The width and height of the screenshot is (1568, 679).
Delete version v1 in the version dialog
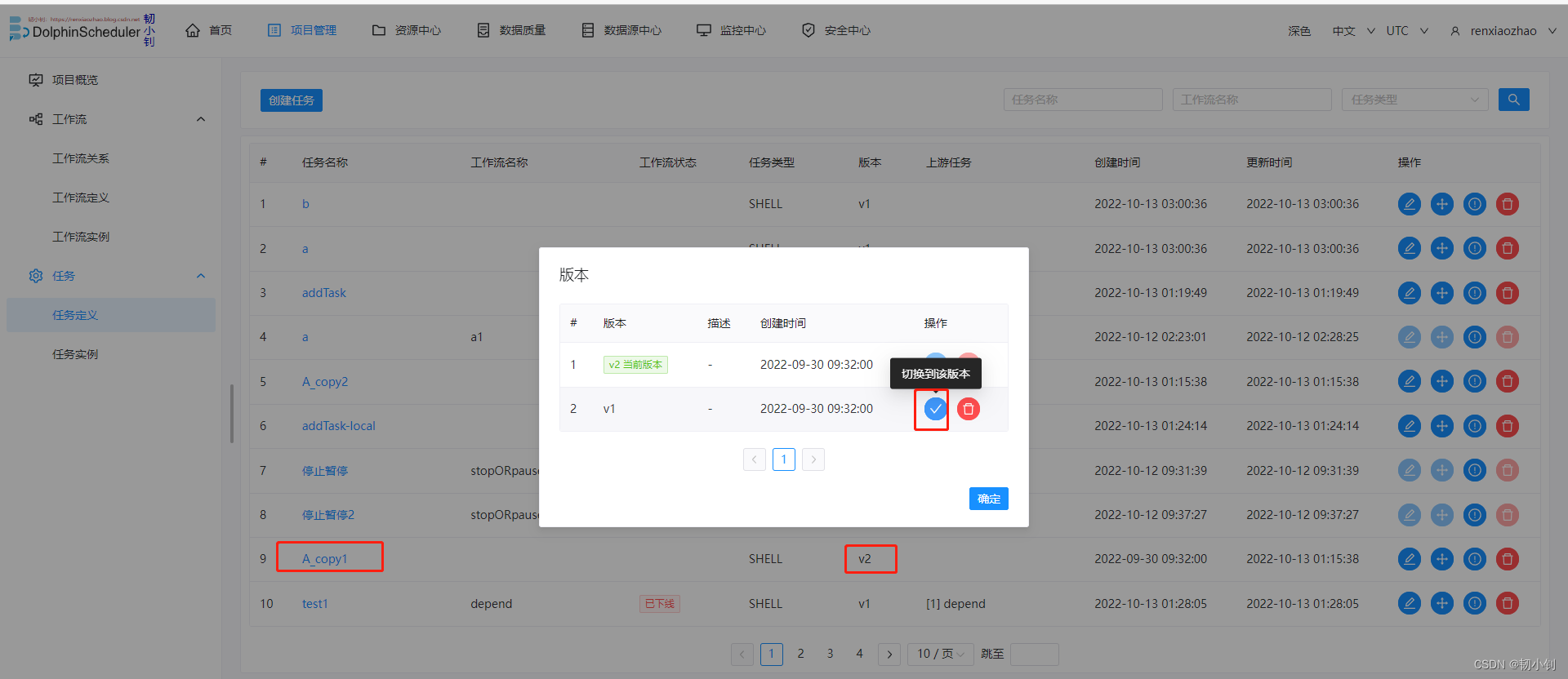(x=969, y=409)
